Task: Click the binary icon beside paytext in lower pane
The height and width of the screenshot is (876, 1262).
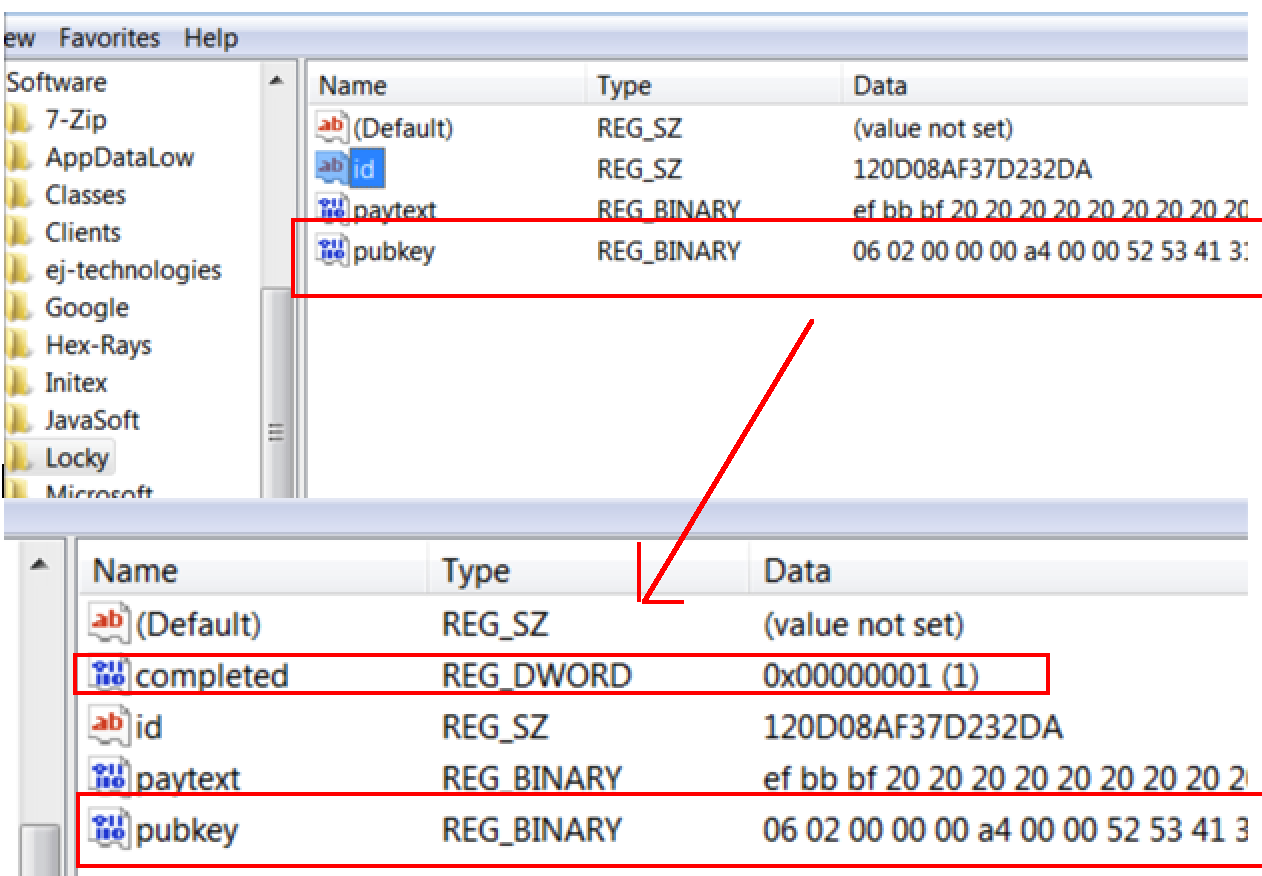Action: click(x=108, y=776)
